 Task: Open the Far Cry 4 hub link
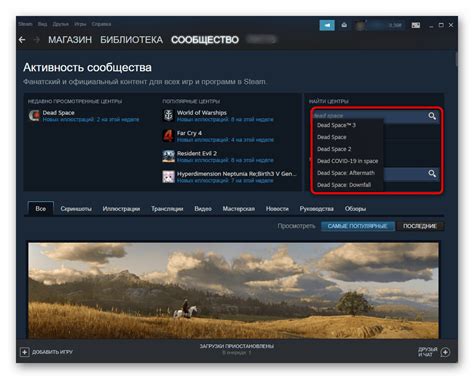click(x=189, y=133)
